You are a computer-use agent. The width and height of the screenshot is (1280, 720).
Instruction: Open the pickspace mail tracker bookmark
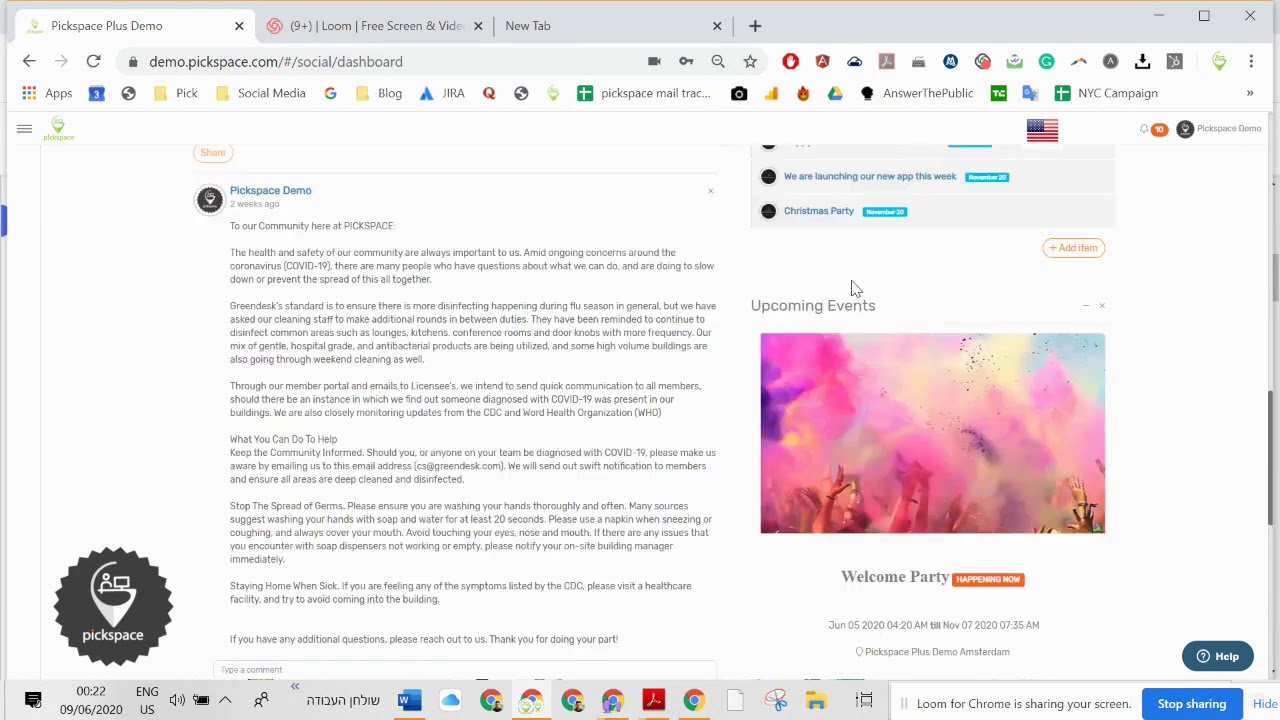coord(645,93)
